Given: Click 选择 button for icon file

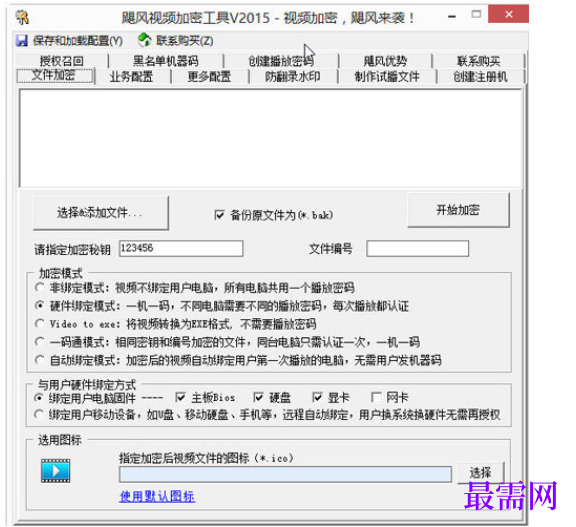Looking at the screenshot, I should tap(480, 472).
